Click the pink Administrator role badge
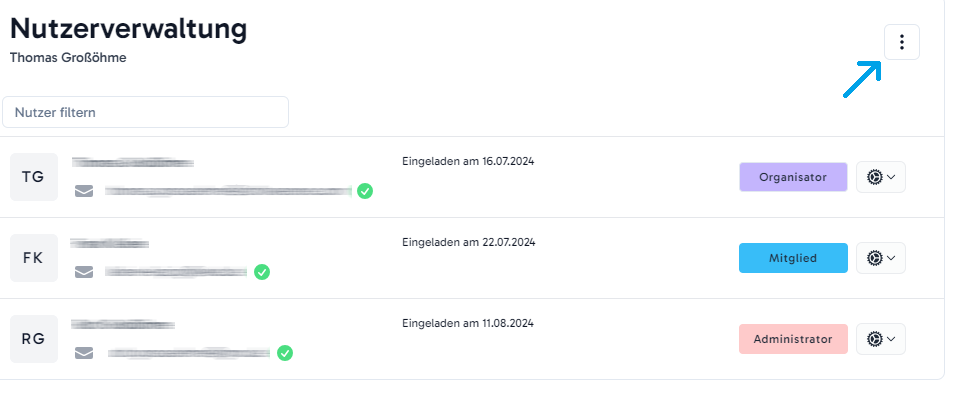Image resolution: width=957 pixels, height=394 pixels. (793, 339)
